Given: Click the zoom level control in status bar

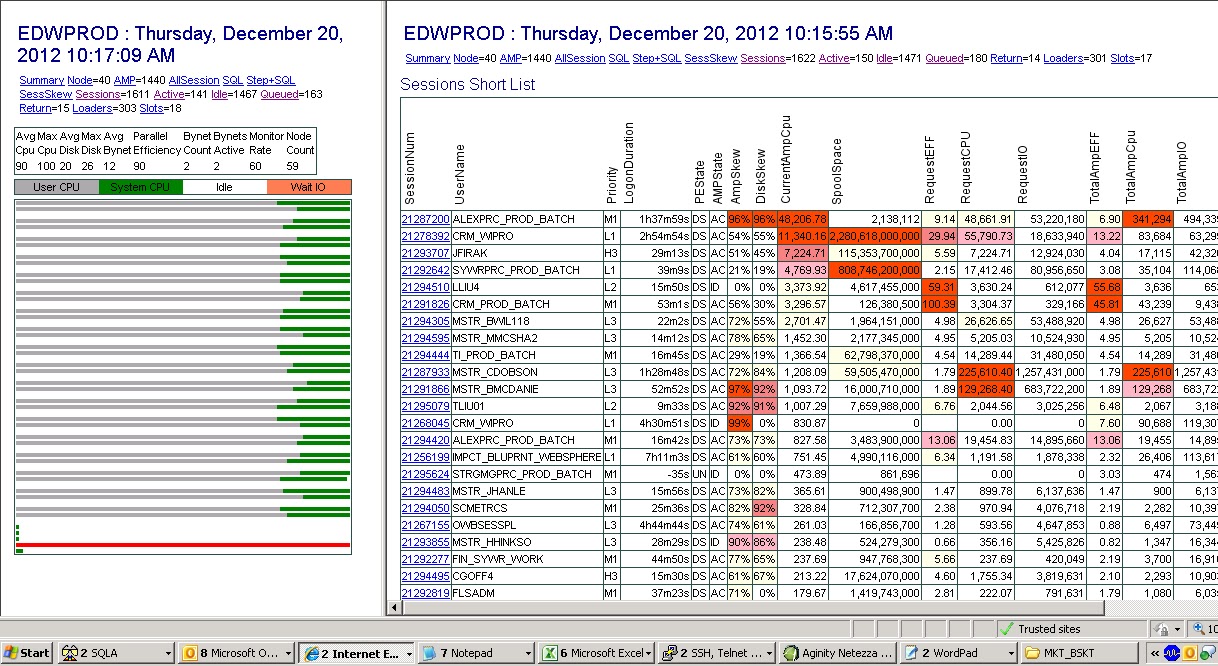Looking at the screenshot, I should point(1203,629).
